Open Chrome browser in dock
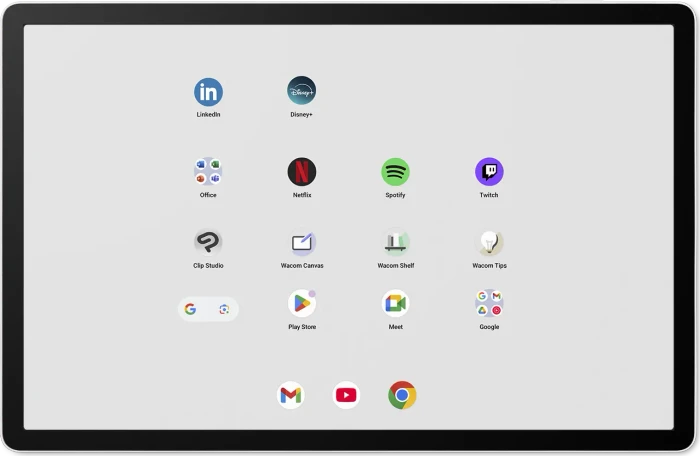700x456 pixels. [402, 395]
